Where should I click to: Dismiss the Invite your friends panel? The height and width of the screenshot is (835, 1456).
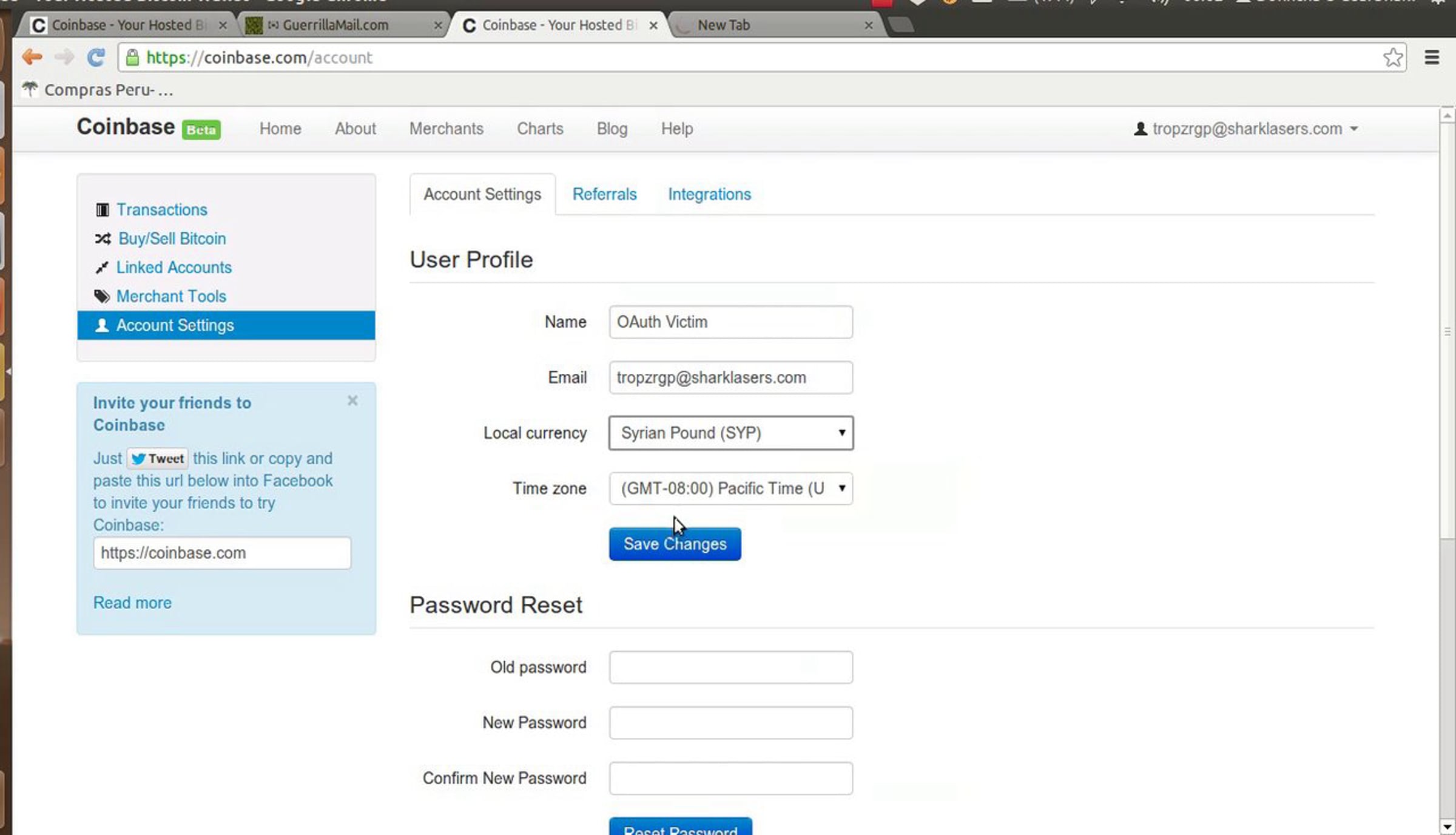click(x=352, y=401)
